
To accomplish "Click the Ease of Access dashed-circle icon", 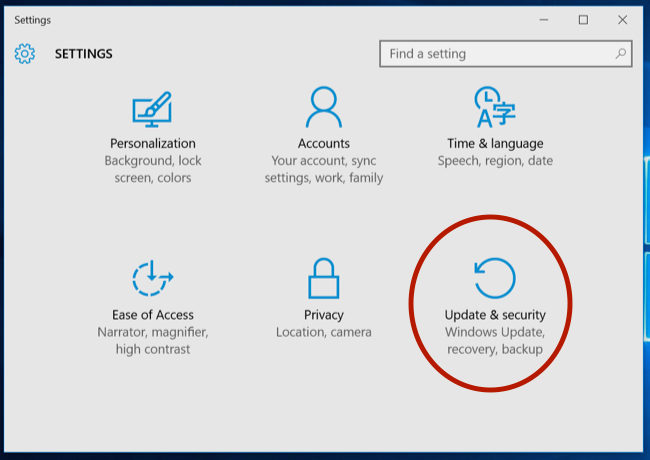I will coord(152,279).
